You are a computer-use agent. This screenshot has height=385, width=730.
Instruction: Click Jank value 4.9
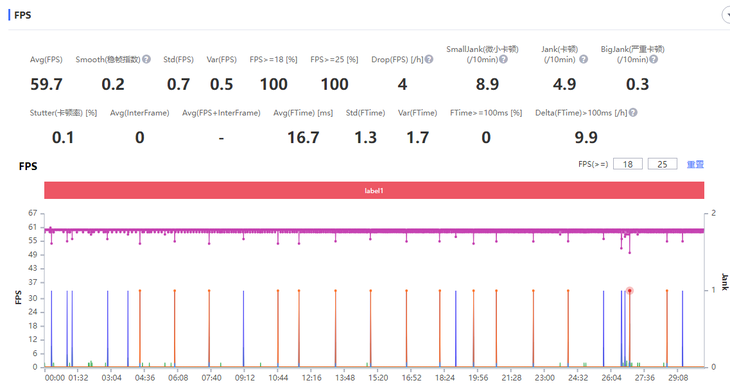pos(564,84)
